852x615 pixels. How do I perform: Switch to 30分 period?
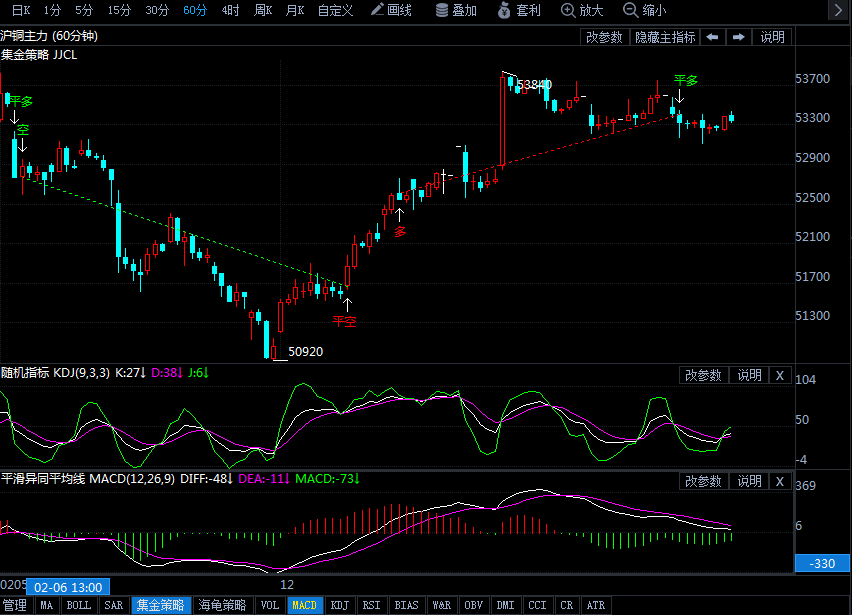[x=157, y=10]
